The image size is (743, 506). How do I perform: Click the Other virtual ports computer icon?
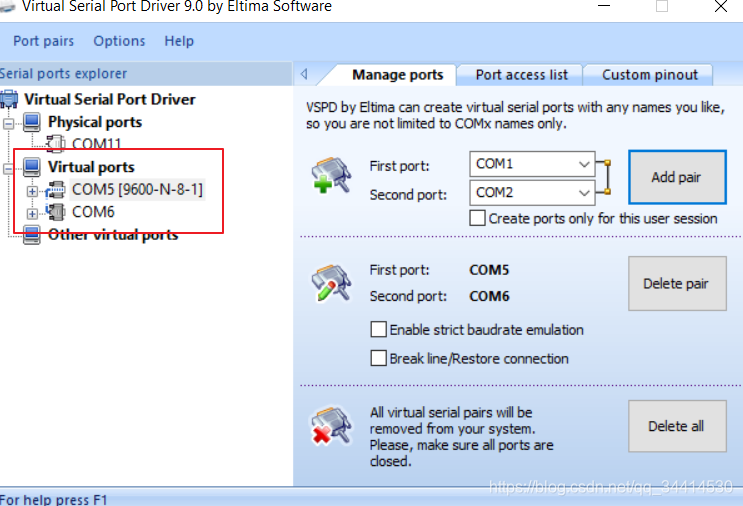[32, 235]
